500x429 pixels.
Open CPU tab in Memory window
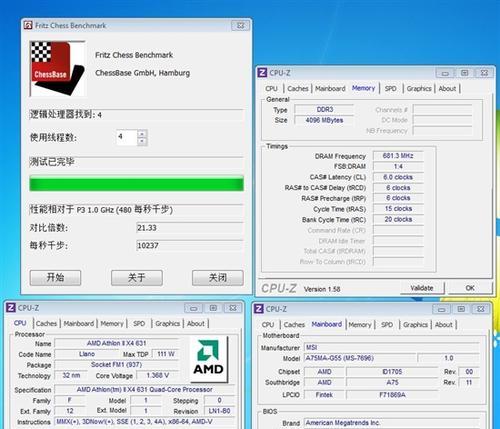tap(272, 89)
